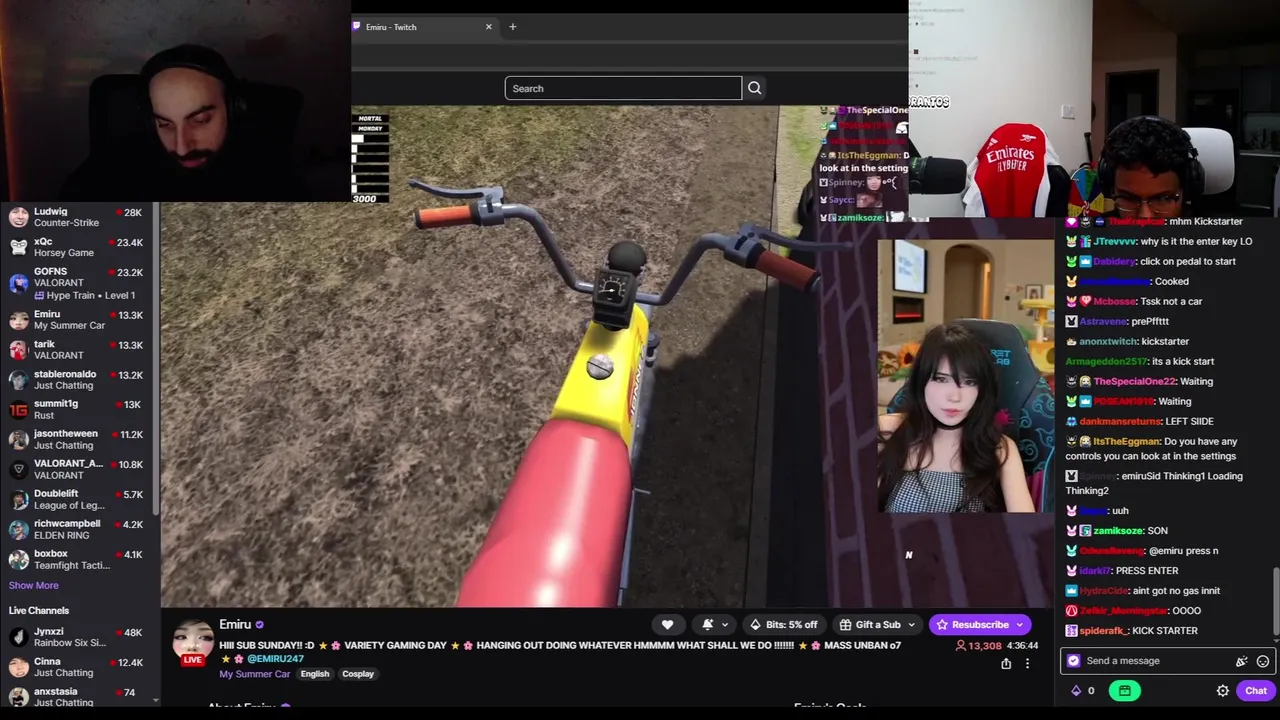The width and height of the screenshot is (1280, 720).
Task: Open the channel points balance
Action: [x=1082, y=691]
